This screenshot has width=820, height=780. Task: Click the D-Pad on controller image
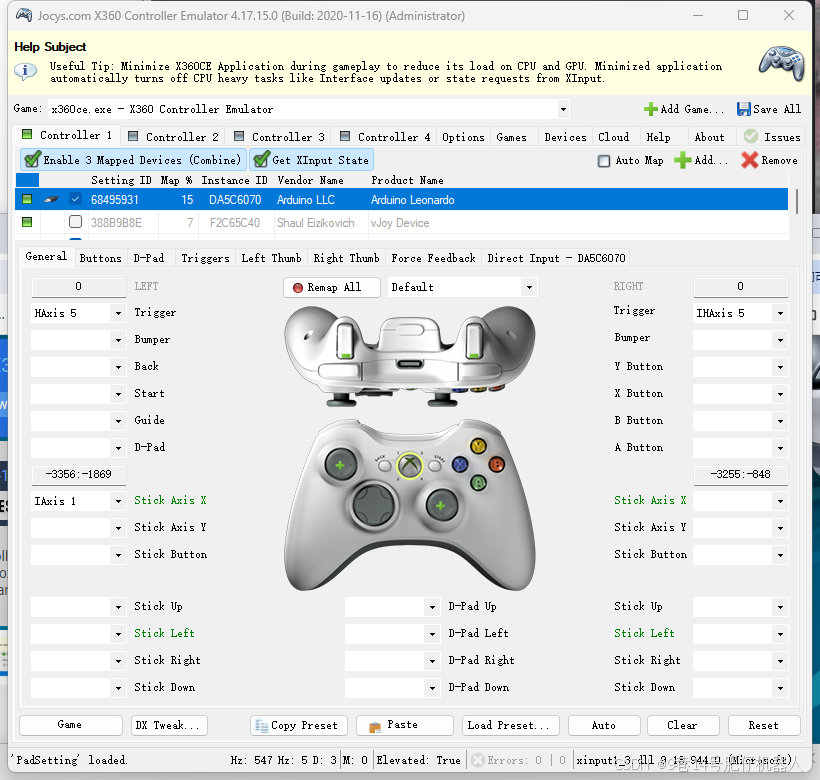[x=373, y=504]
